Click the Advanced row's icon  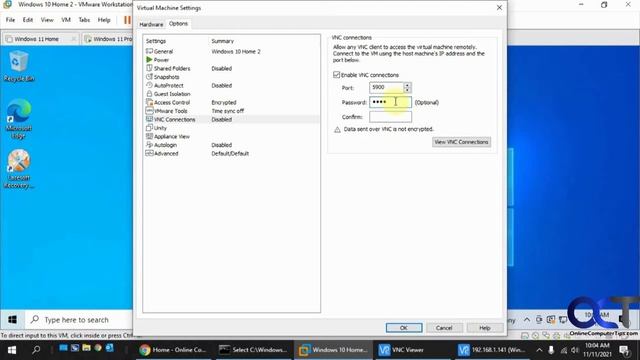click(149, 153)
